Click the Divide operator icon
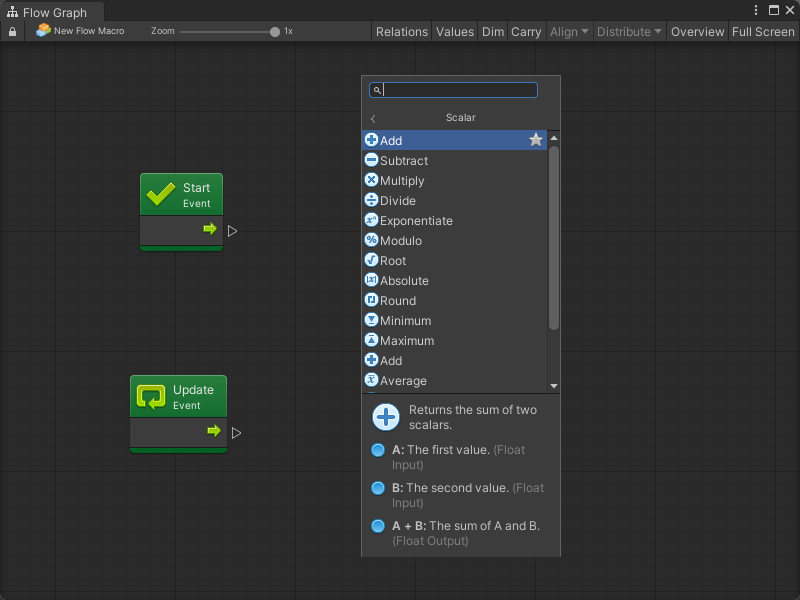This screenshot has width=800, height=600. click(371, 201)
